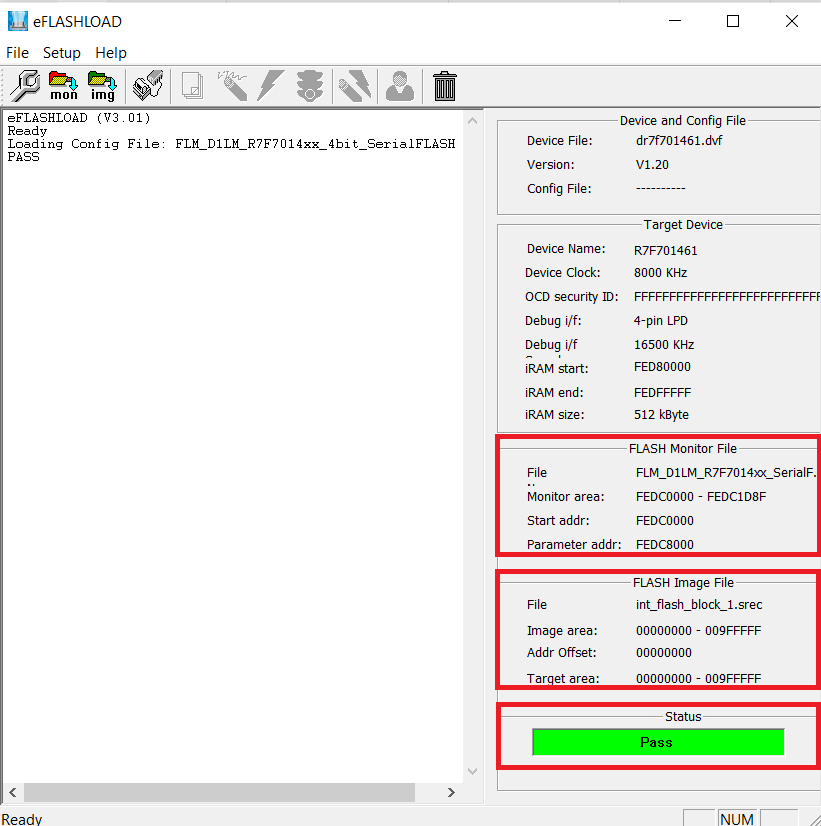
Task: Click debug speed value 16500 KHz
Action: [x=664, y=345]
